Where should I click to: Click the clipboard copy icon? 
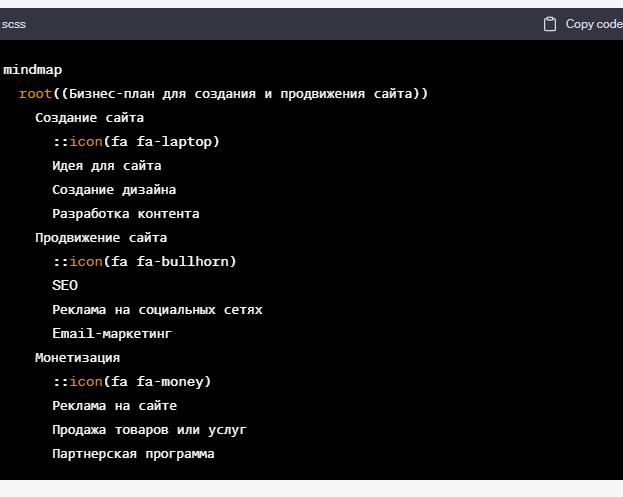(549, 24)
